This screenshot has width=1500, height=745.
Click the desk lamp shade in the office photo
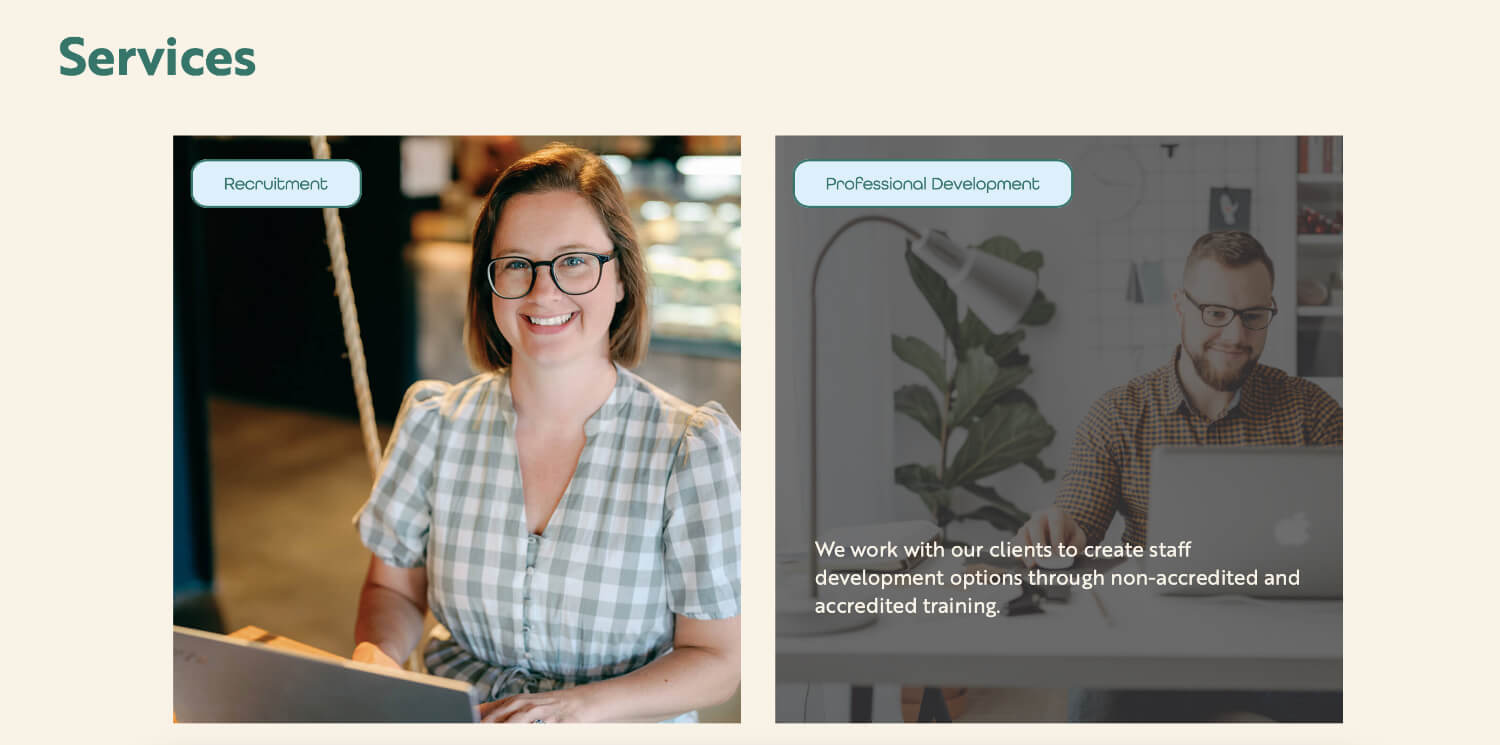click(x=975, y=279)
